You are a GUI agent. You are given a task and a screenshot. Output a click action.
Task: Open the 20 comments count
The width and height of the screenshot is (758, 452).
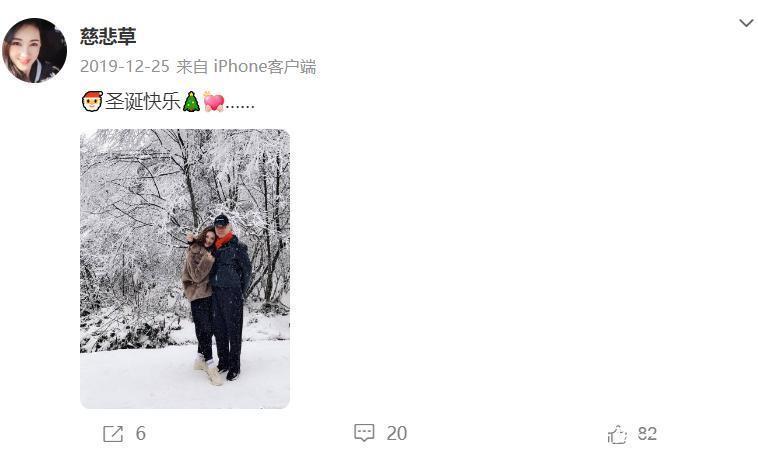tap(396, 434)
